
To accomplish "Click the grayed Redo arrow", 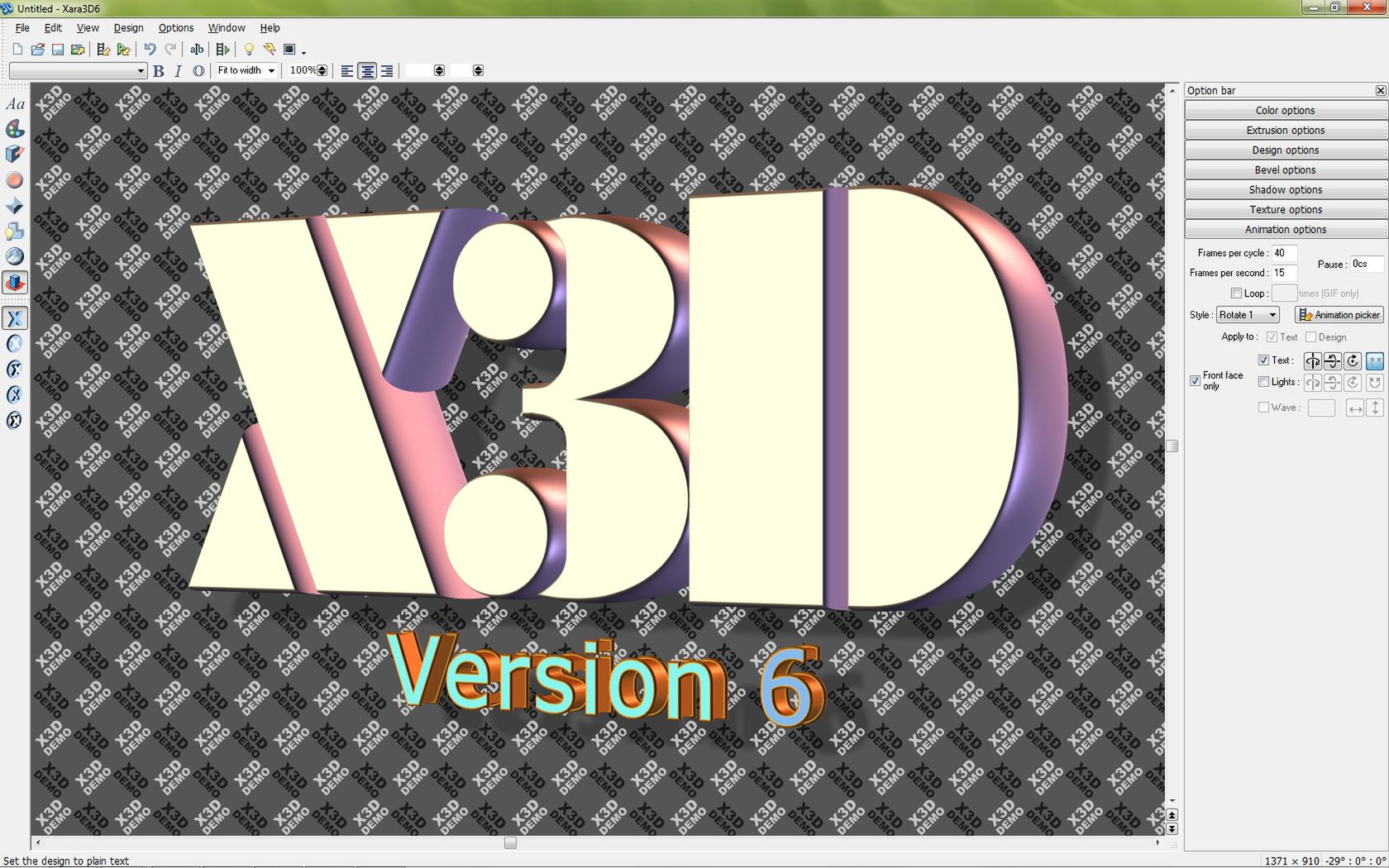I will [170, 50].
